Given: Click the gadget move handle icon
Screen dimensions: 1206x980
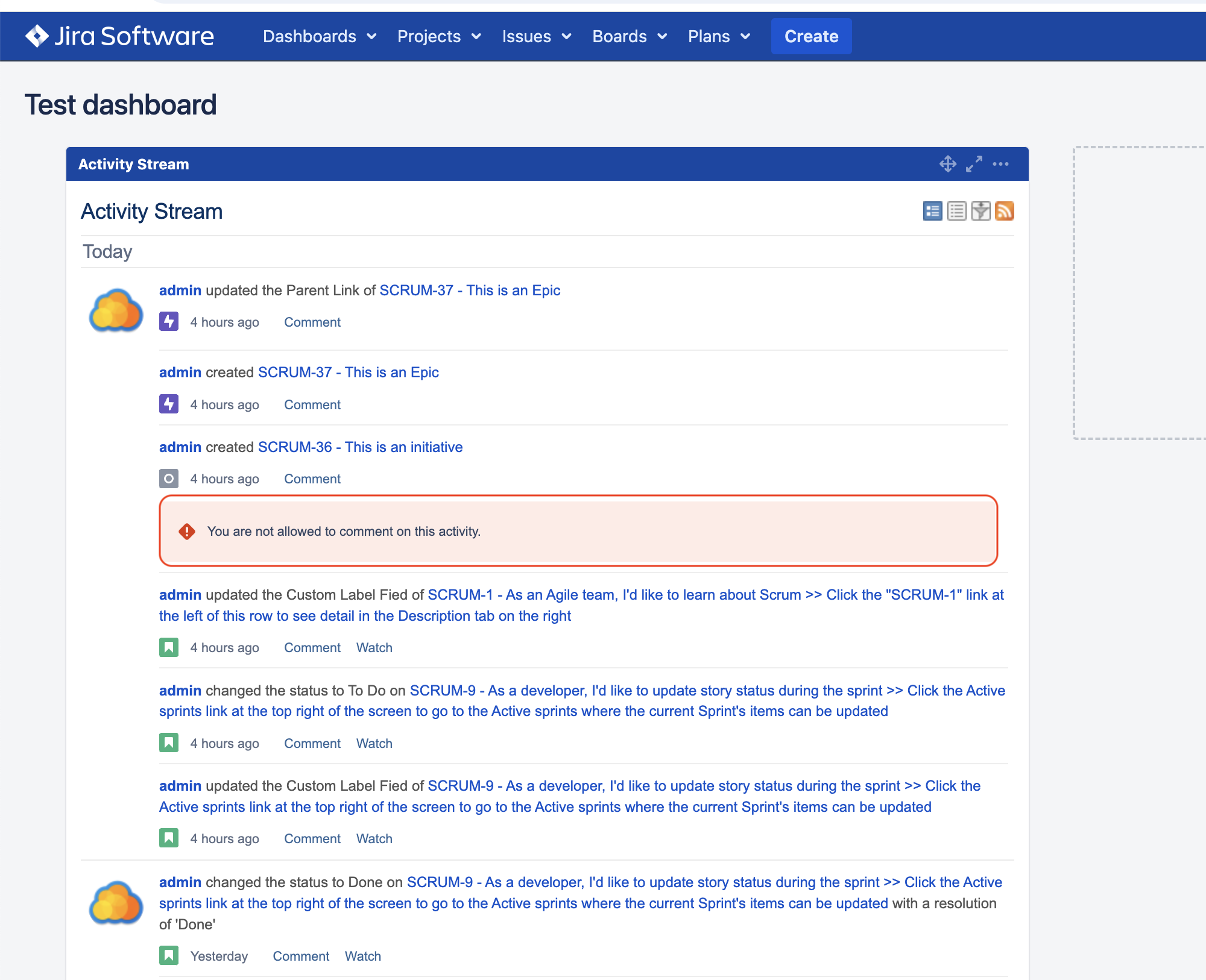Looking at the screenshot, I should tap(948, 164).
